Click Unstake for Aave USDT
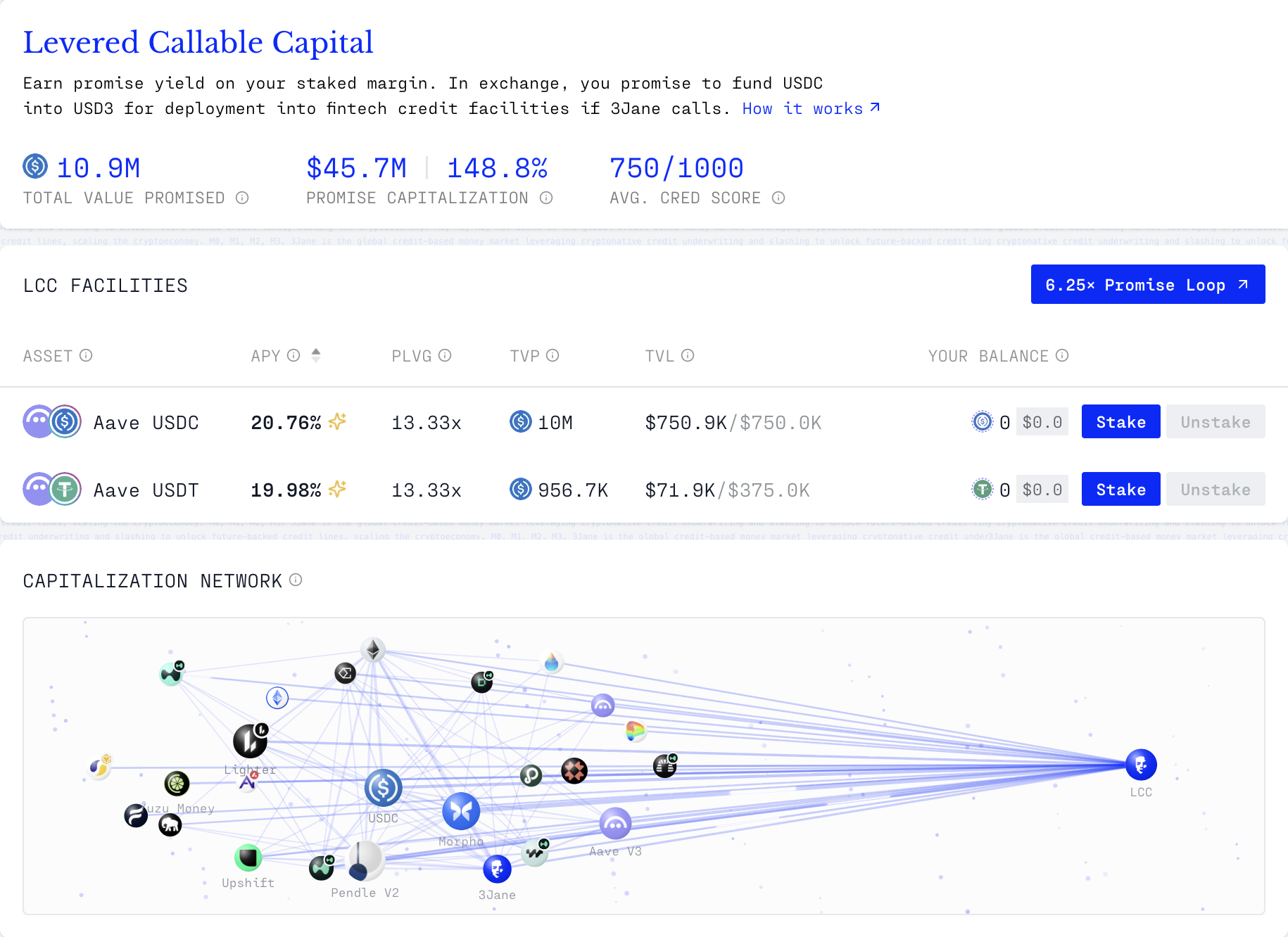The width and height of the screenshot is (1288, 937). tap(1216, 489)
